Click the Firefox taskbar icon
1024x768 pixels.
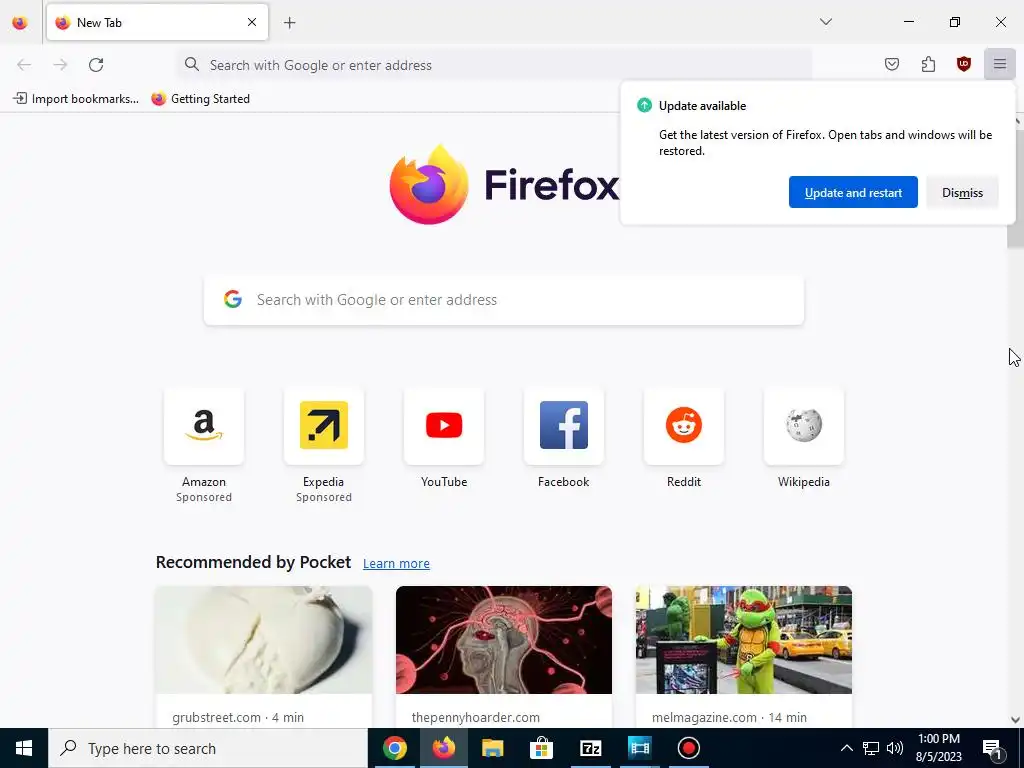pyautogui.click(x=443, y=748)
